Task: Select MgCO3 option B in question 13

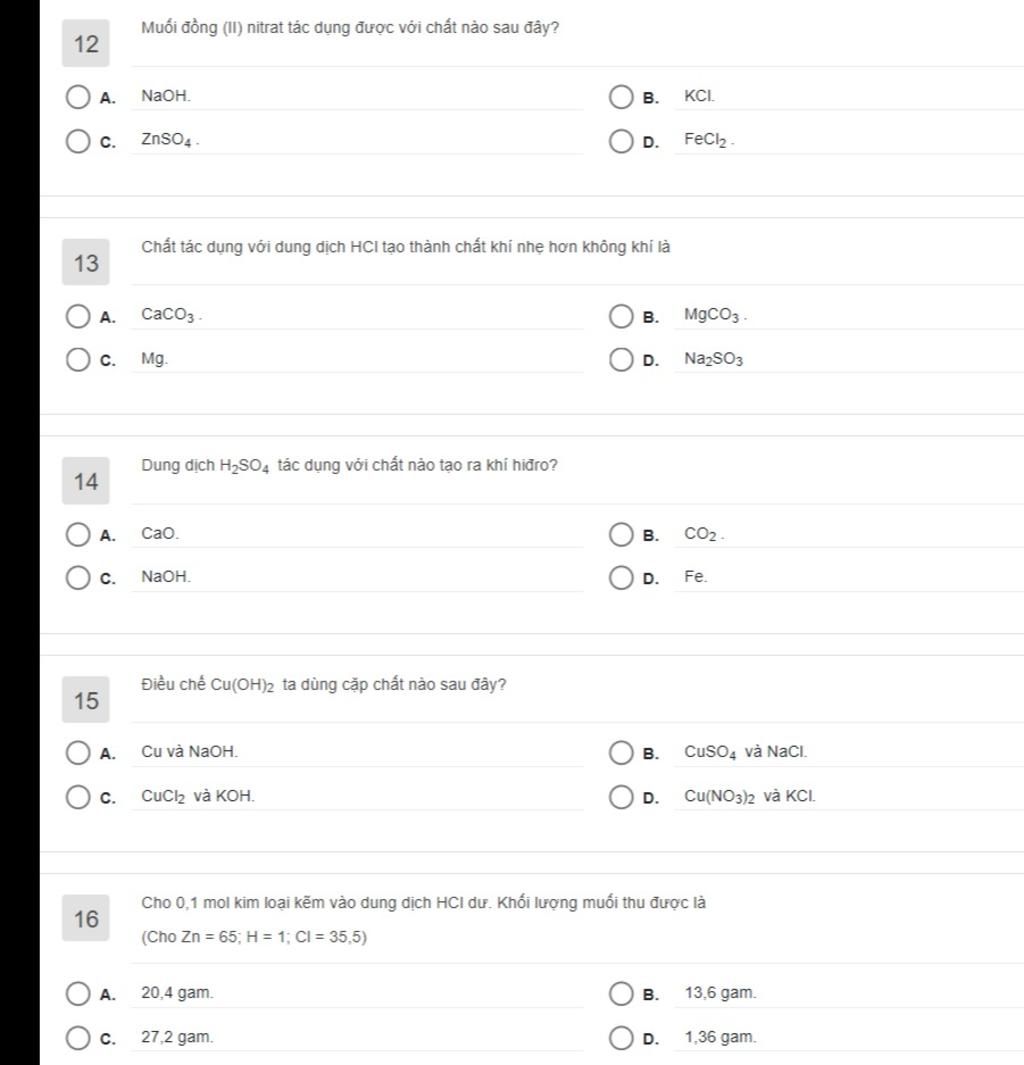Action: click(621, 317)
